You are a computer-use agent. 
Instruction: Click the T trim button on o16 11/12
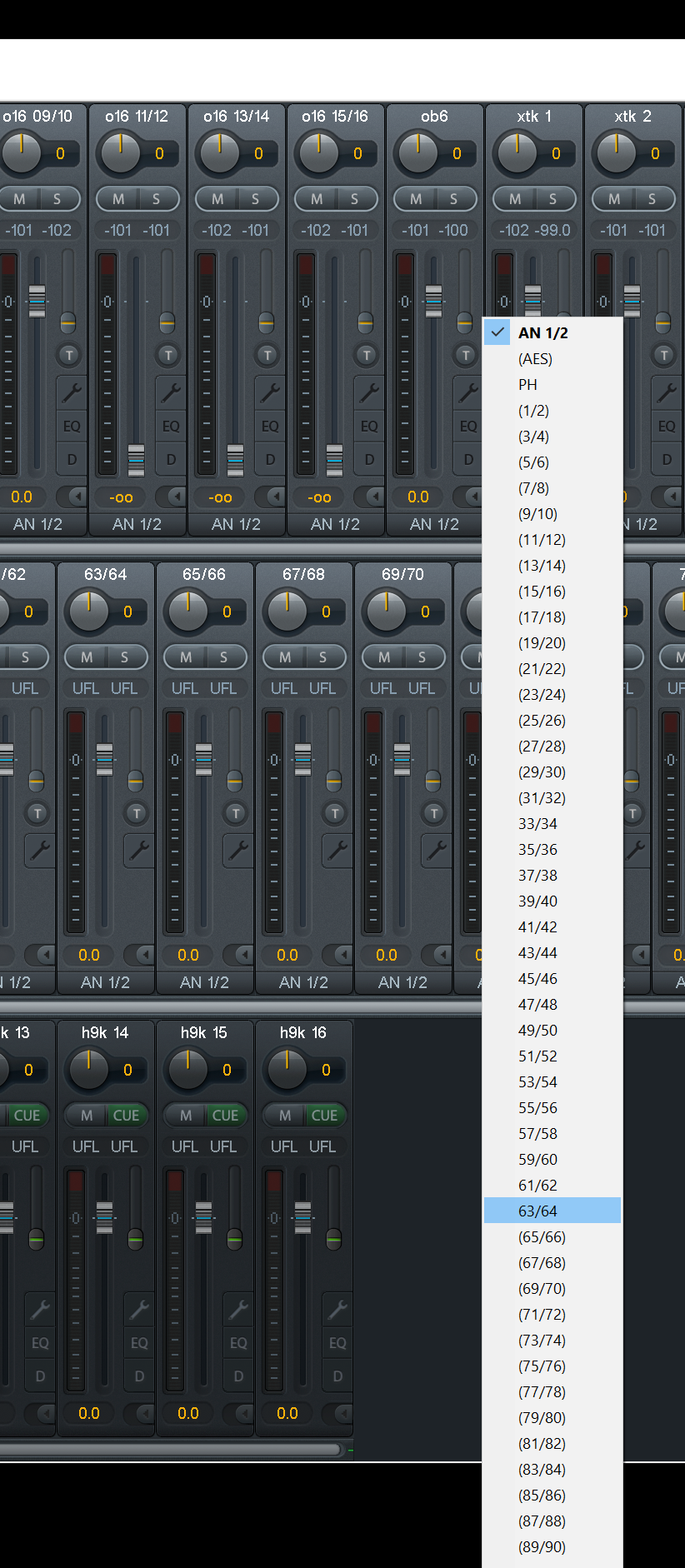[x=168, y=355]
